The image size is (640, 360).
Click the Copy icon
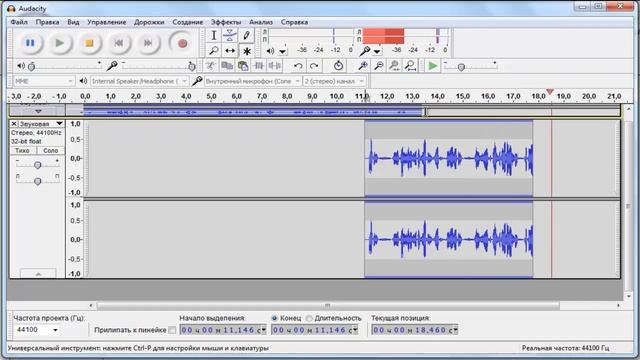227,66
